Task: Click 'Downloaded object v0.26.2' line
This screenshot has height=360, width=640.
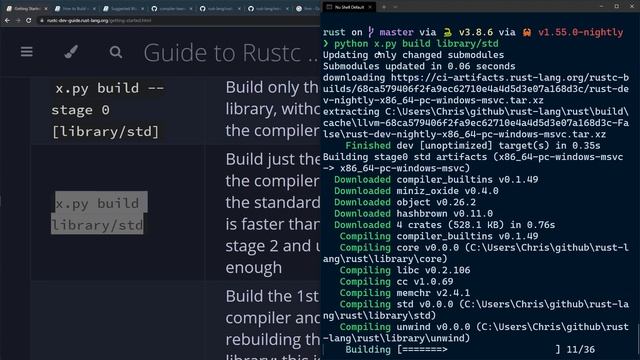Action: click(404, 202)
